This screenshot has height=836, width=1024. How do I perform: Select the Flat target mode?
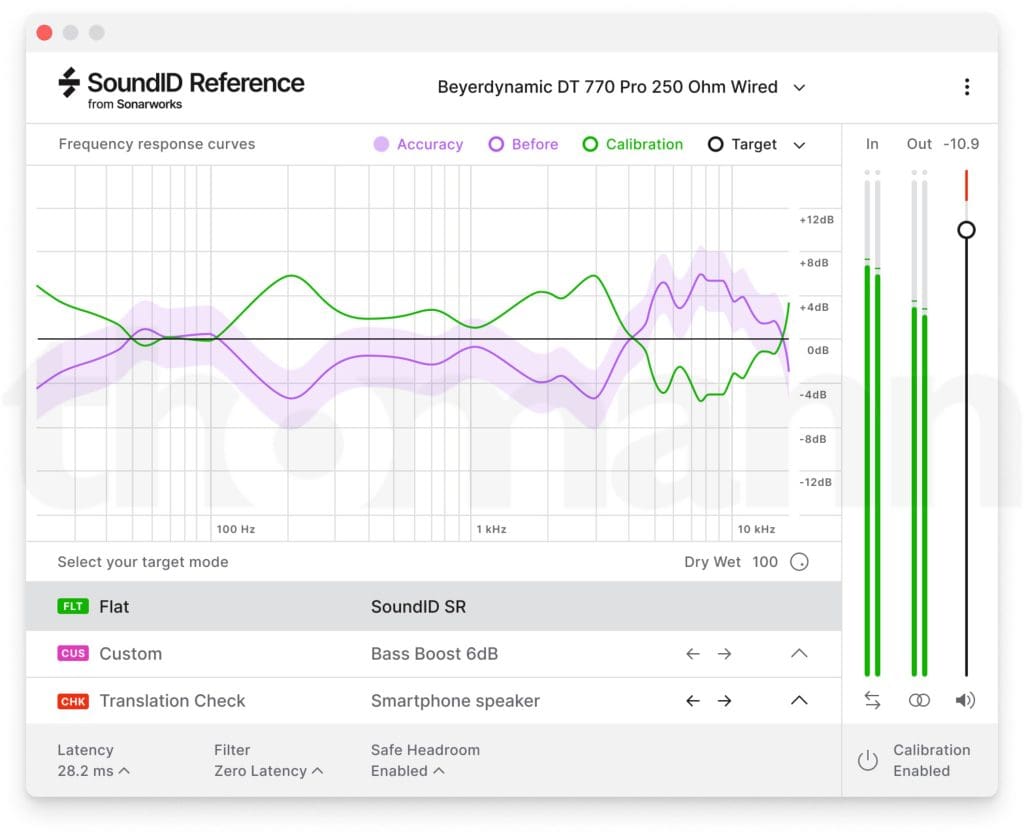[115, 607]
